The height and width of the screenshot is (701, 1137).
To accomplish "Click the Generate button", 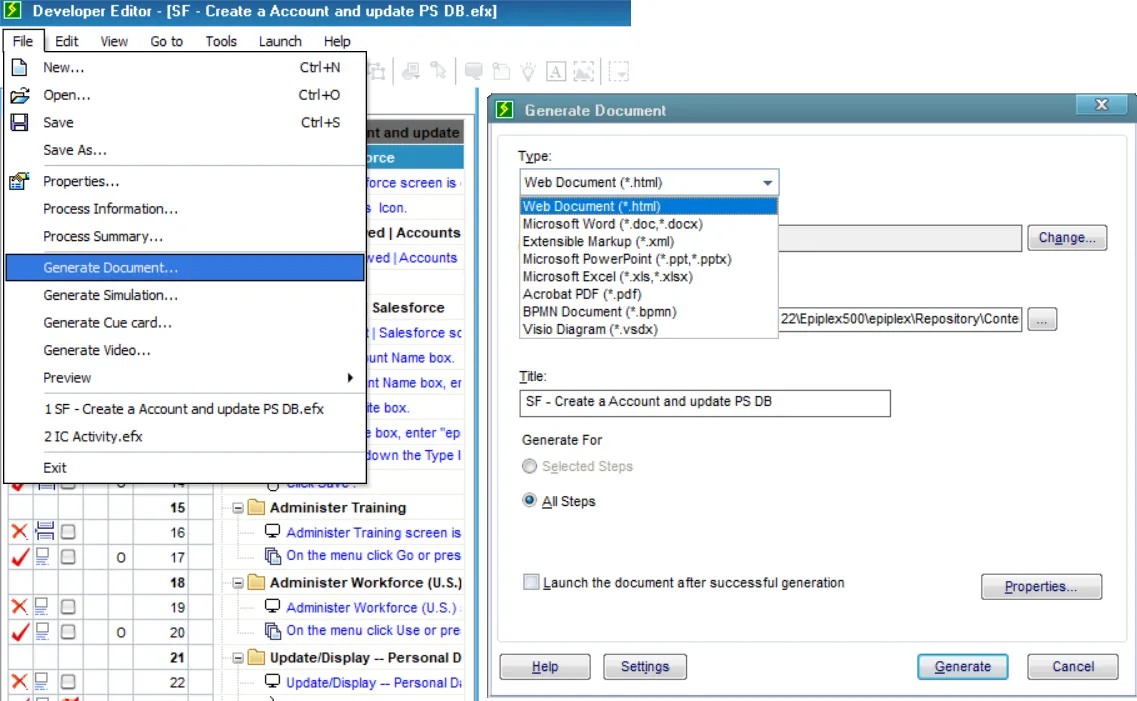I will 962,666.
